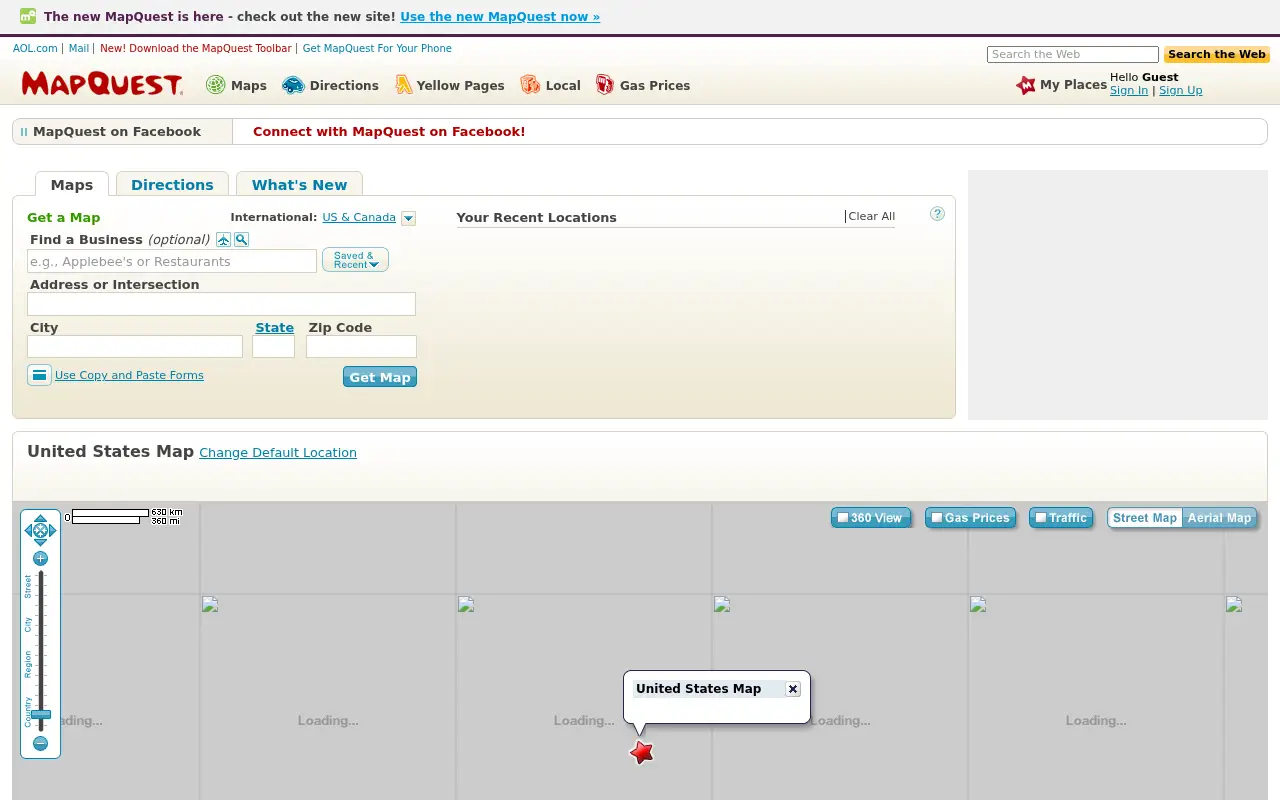Image resolution: width=1280 pixels, height=800 pixels.
Task: Click Change Default Location link
Action: pyautogui.click(x=278, y=452)
